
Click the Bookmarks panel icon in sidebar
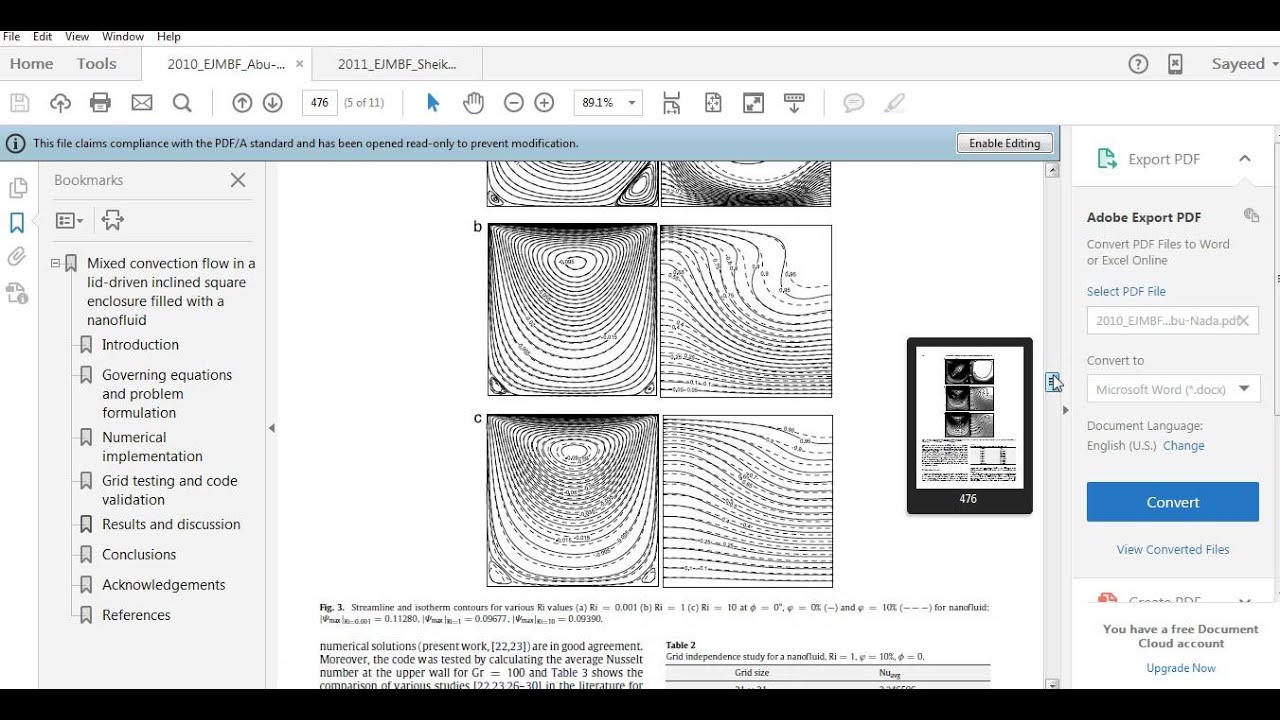17,222
